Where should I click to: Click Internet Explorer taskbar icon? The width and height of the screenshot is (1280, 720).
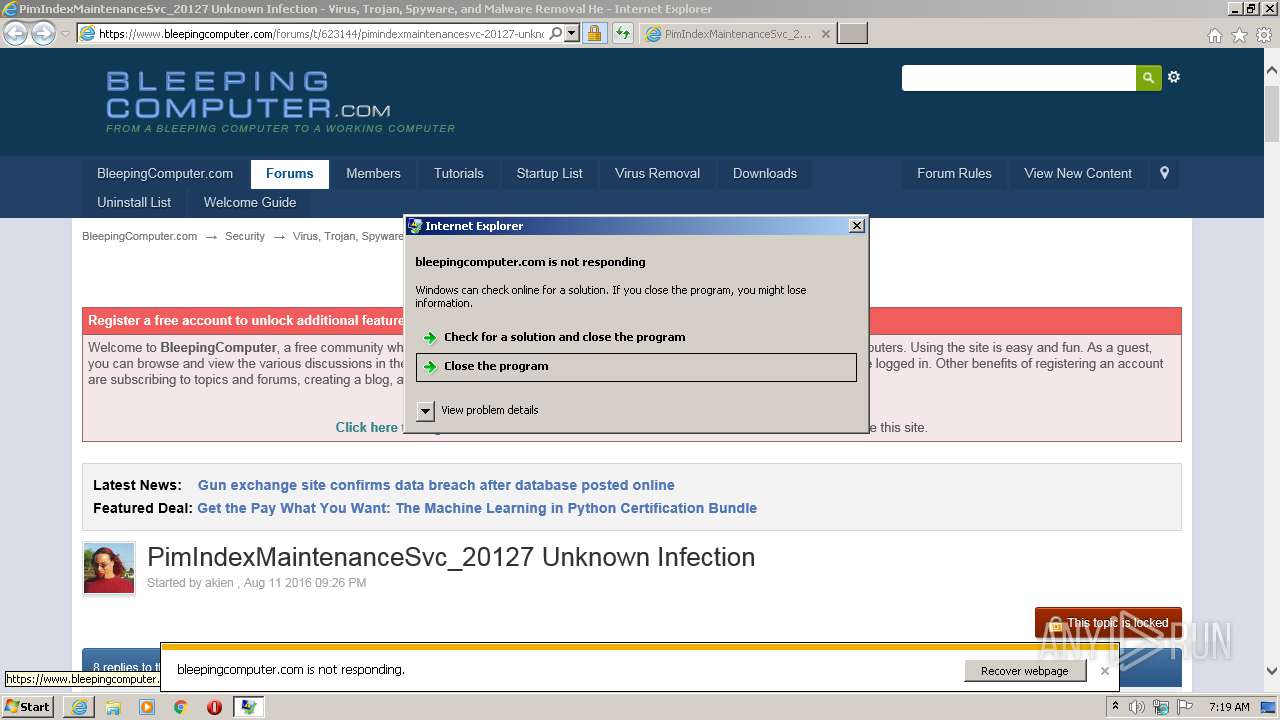point(79,707)
